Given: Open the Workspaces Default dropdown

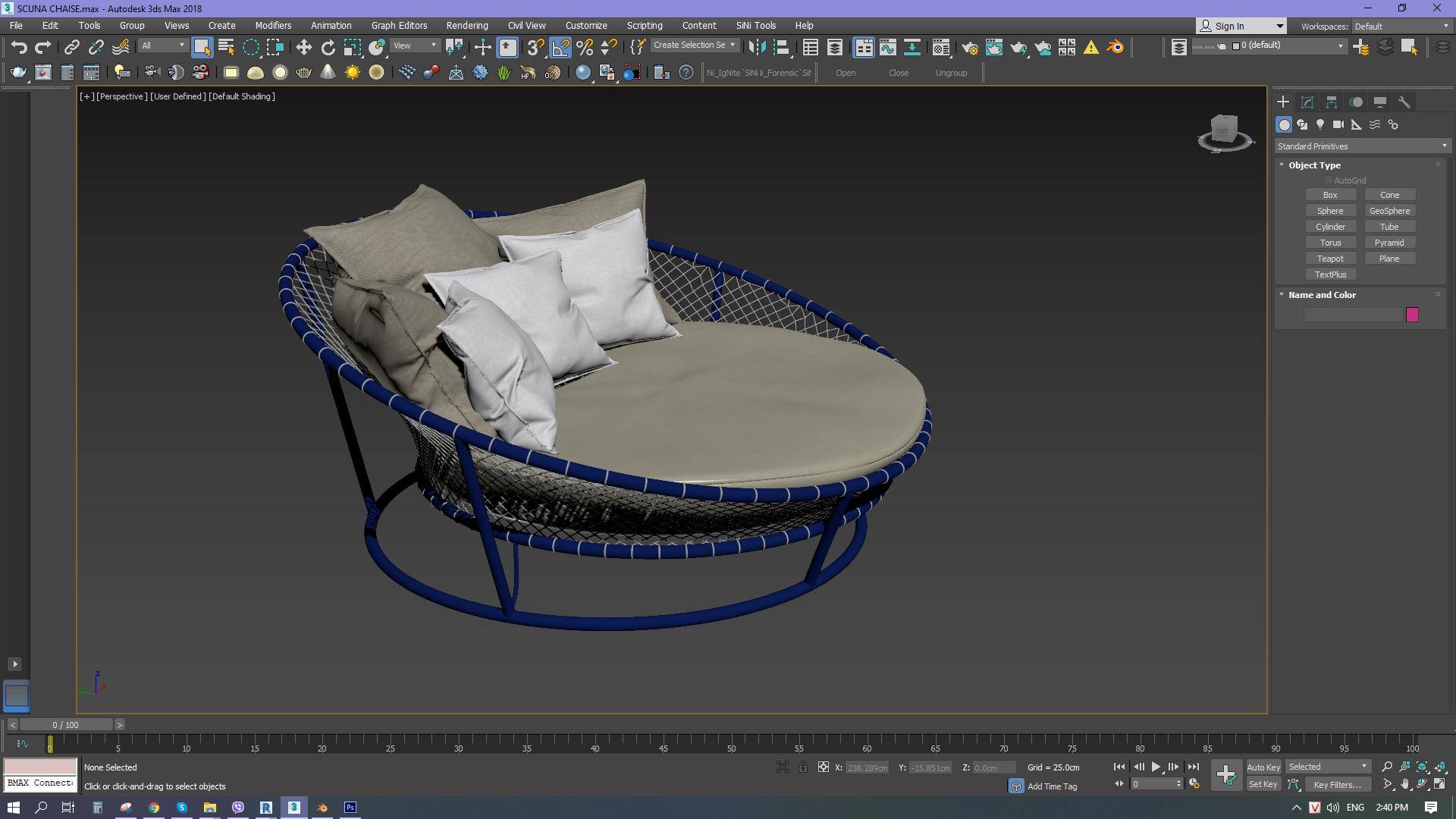Looking at the screenshot, I should [1401, 27].
